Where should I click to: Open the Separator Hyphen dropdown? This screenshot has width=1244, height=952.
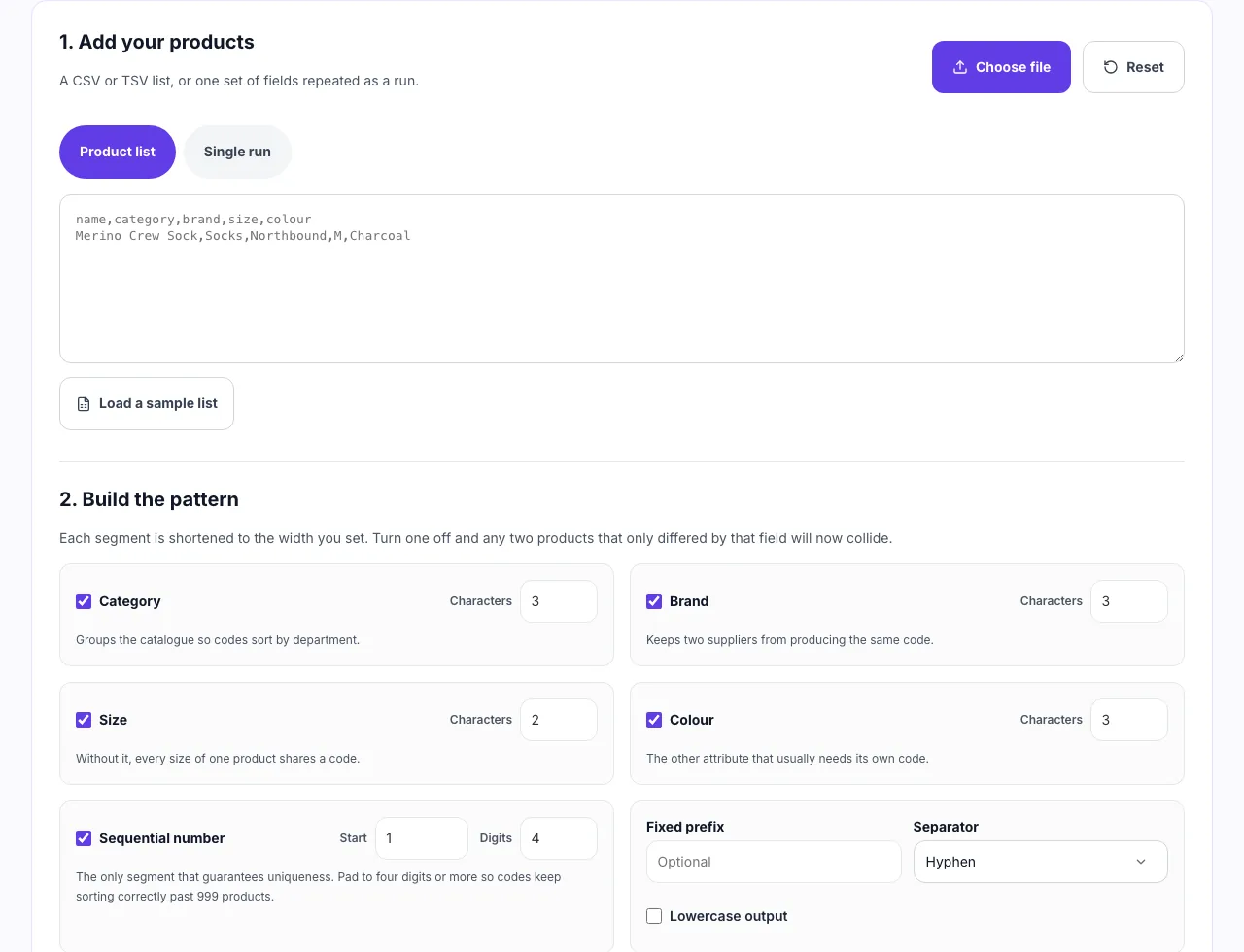click(1040, 862)
